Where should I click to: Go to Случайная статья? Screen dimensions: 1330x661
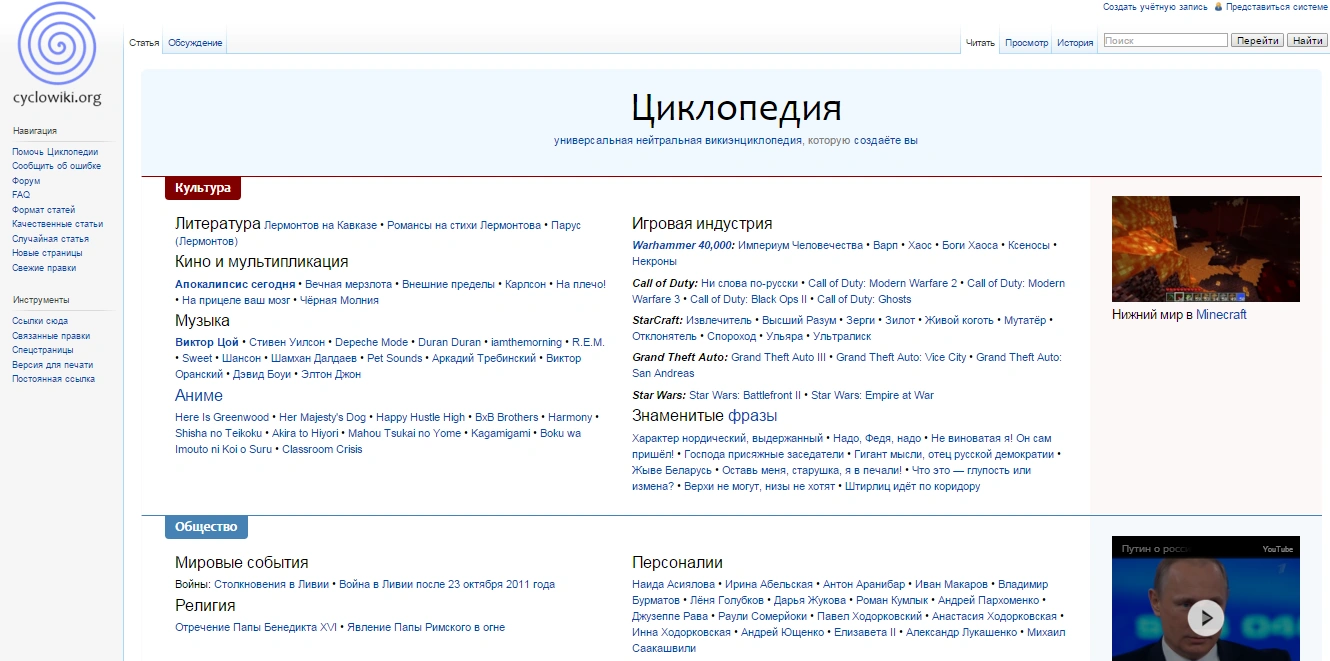click(50, 239)
